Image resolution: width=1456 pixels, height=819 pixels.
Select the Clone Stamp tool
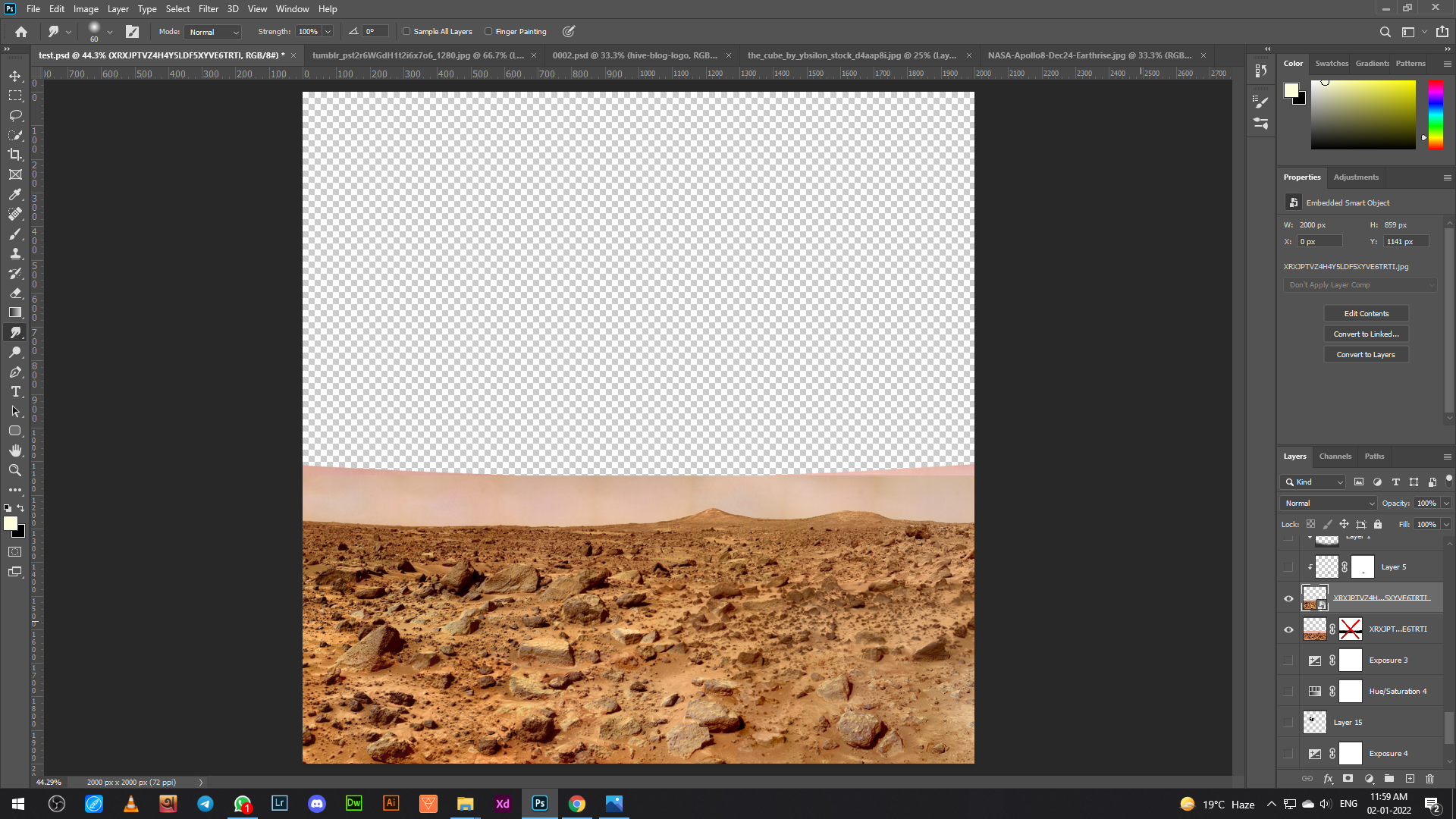pos(15,253)
